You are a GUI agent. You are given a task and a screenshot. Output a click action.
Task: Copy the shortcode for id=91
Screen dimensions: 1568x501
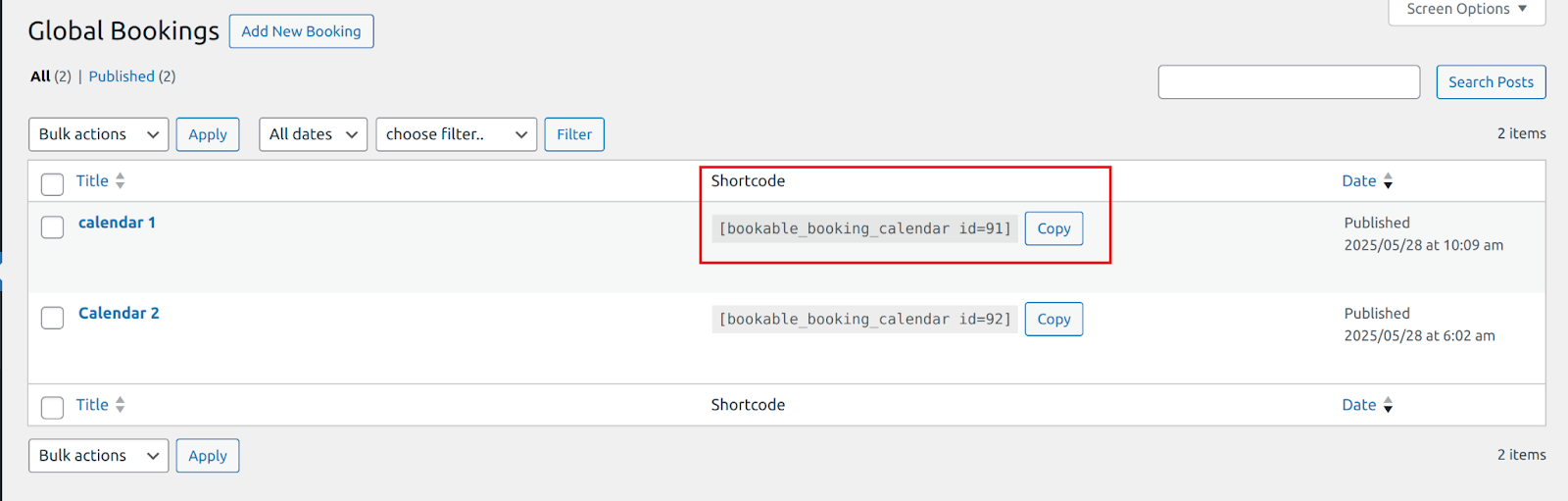[x=1053, y=228]
